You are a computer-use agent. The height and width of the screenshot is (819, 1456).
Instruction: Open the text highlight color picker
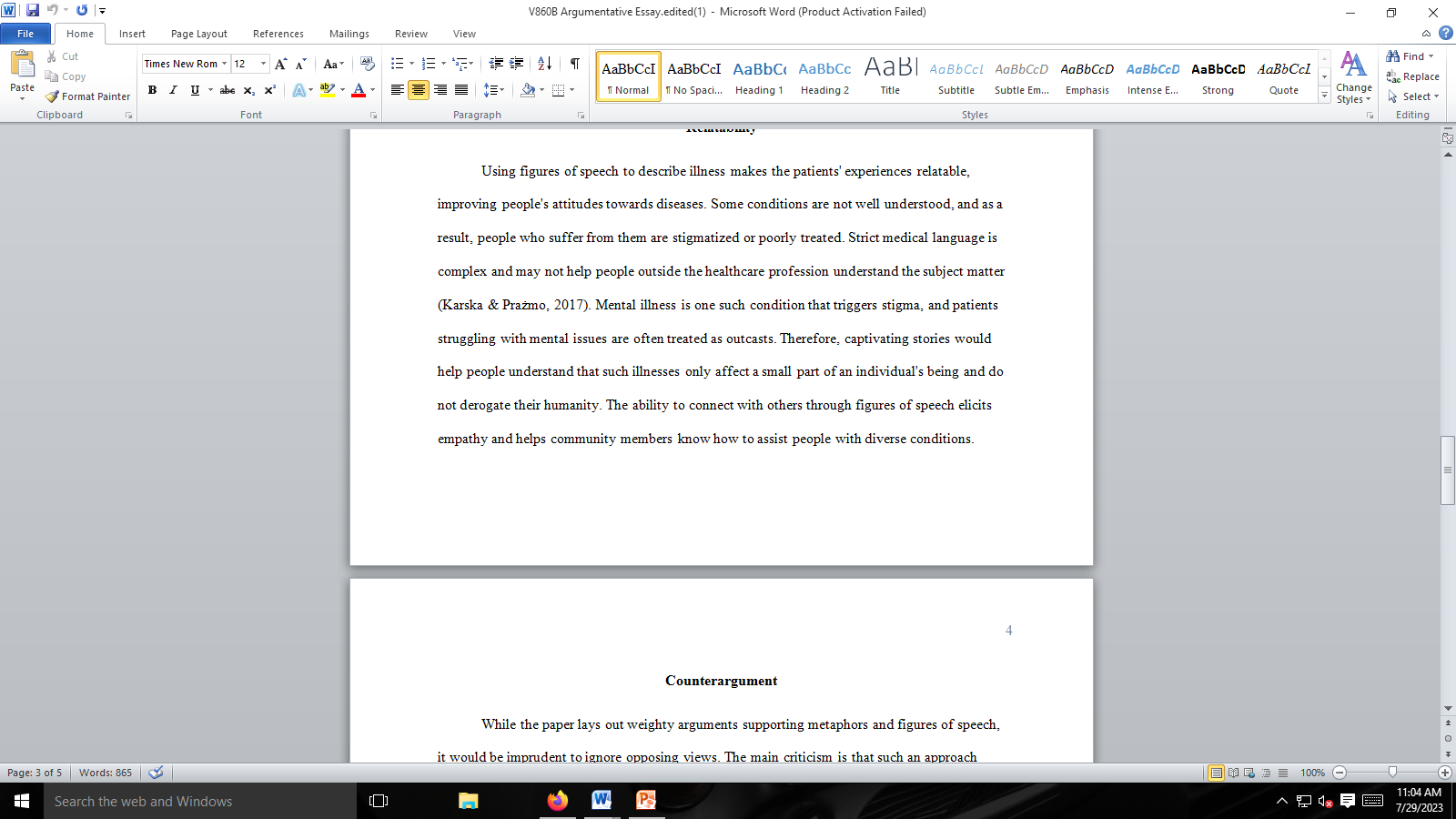342,90
